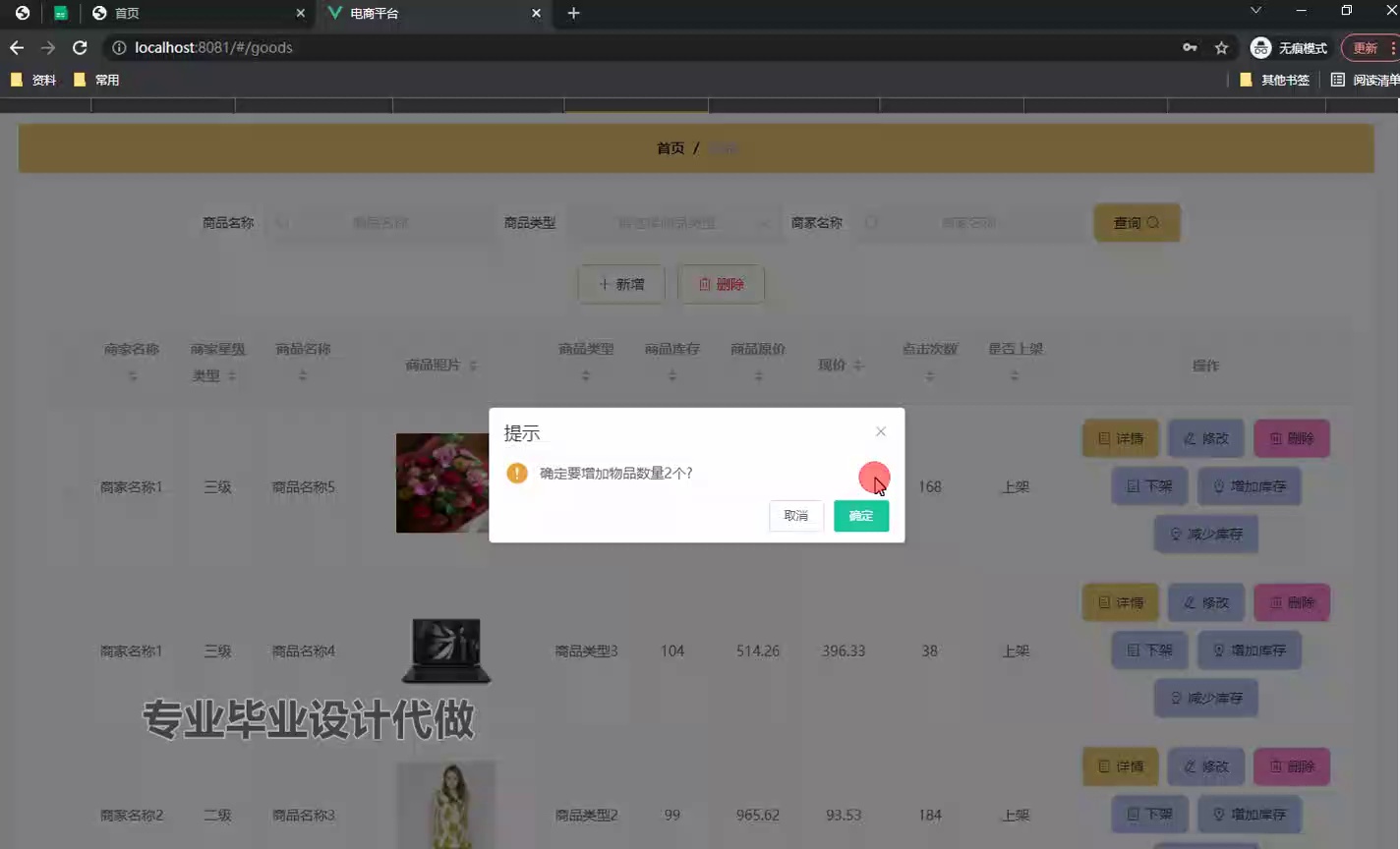
Task: Click 修改 in the 商品名称5 row
Action: [1206, 438]
